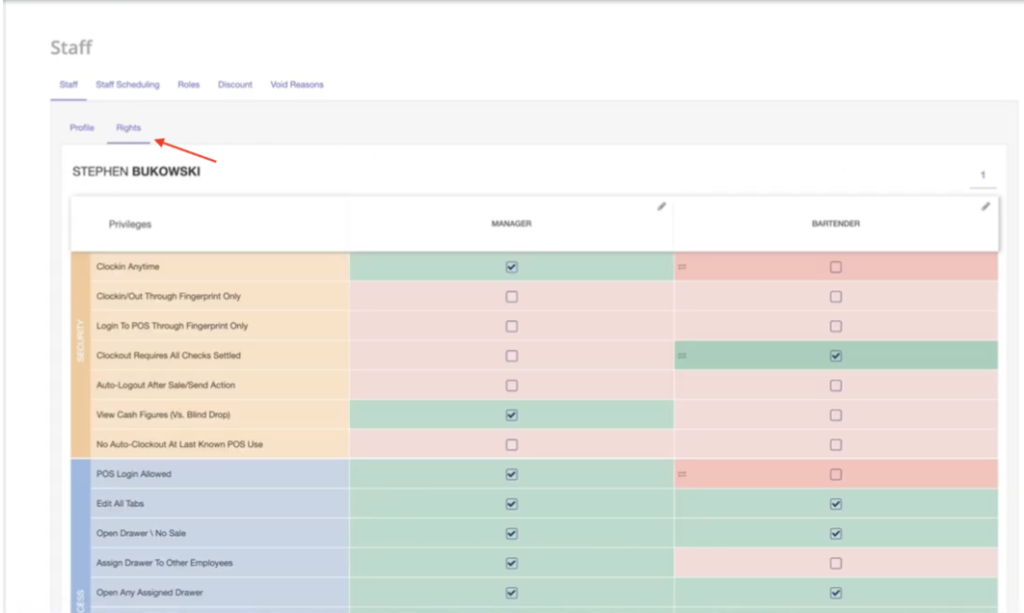Open the Roles tab
The height and width of the screenshot is (613, 1024).
[188, 85]
